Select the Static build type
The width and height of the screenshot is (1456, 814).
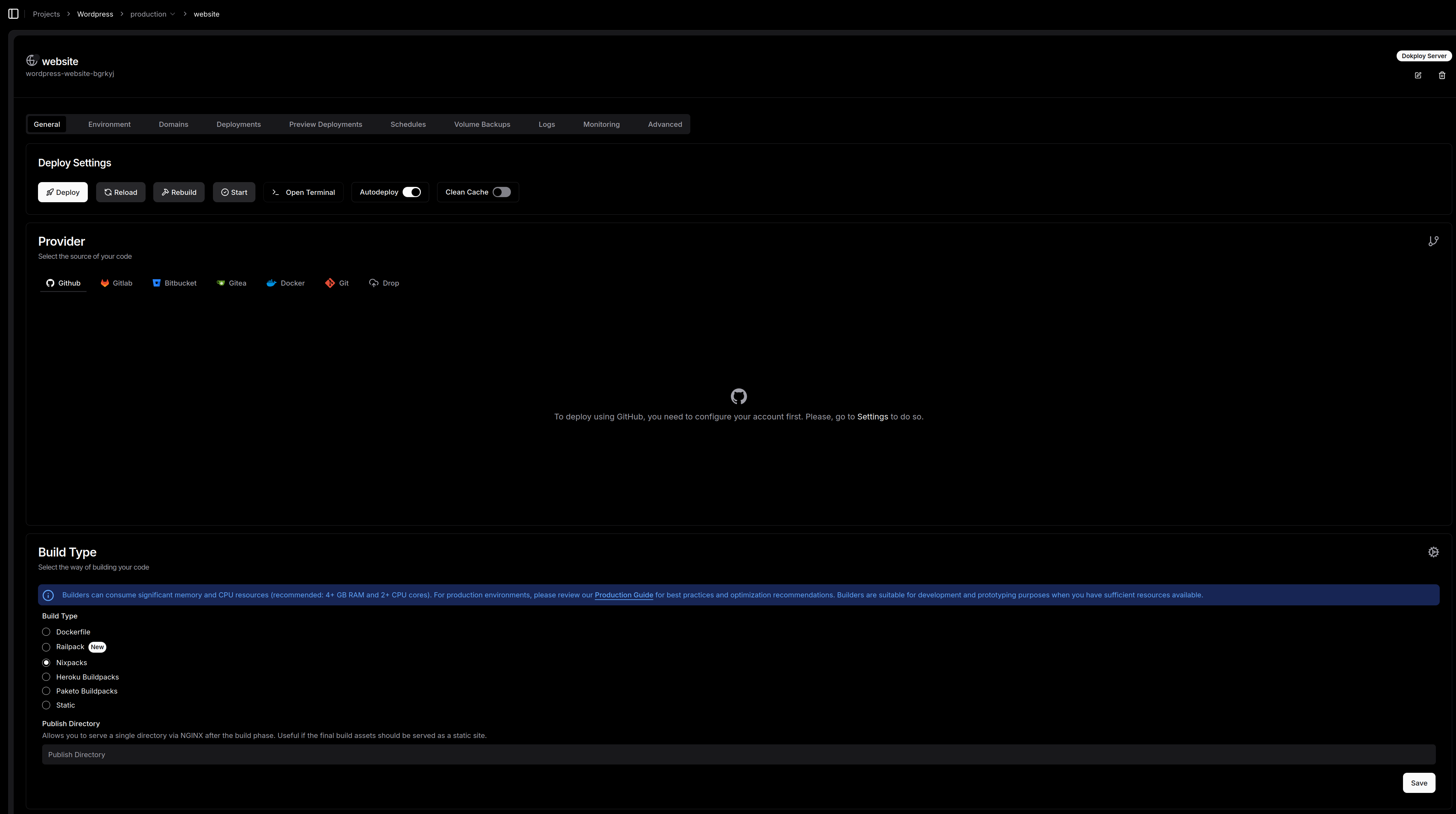click(46, 705)
